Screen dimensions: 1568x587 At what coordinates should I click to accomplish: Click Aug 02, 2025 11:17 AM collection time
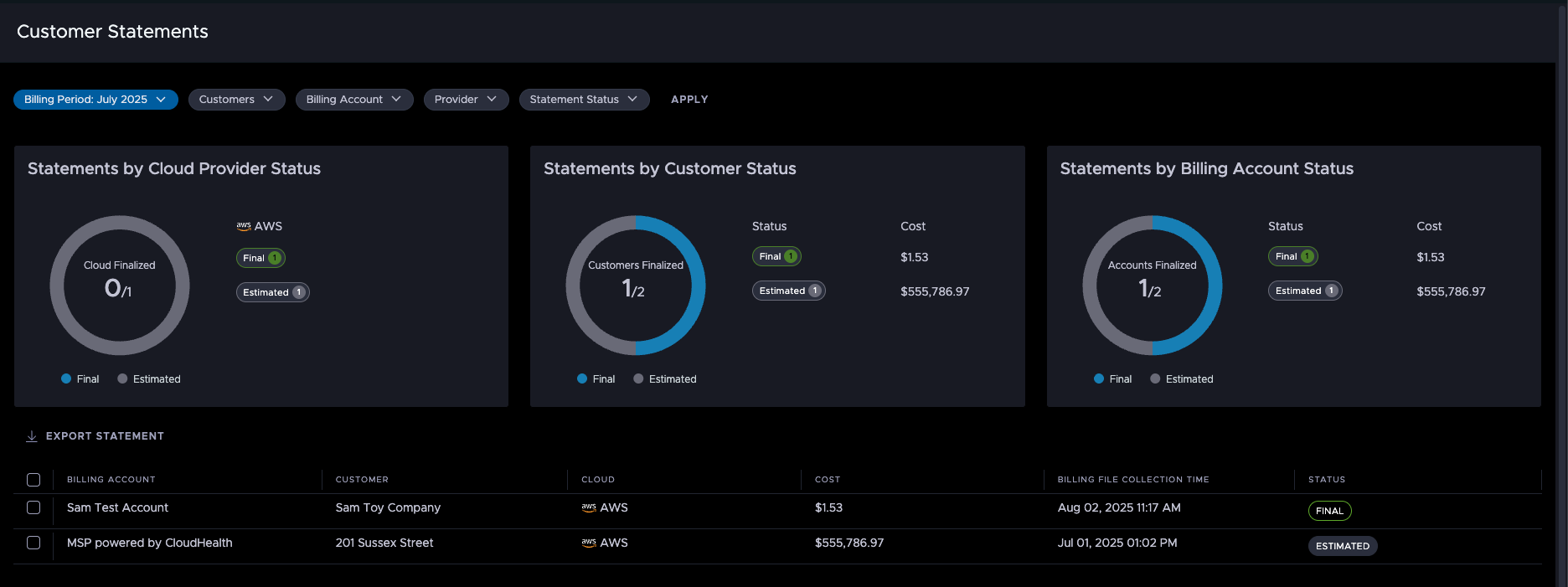[1119, 507]
